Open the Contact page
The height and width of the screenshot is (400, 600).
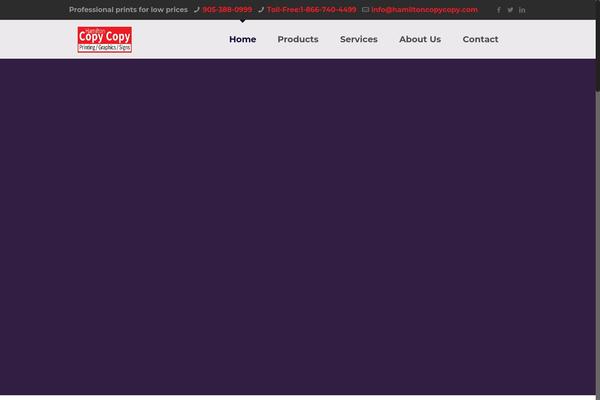tap(480, 39)
